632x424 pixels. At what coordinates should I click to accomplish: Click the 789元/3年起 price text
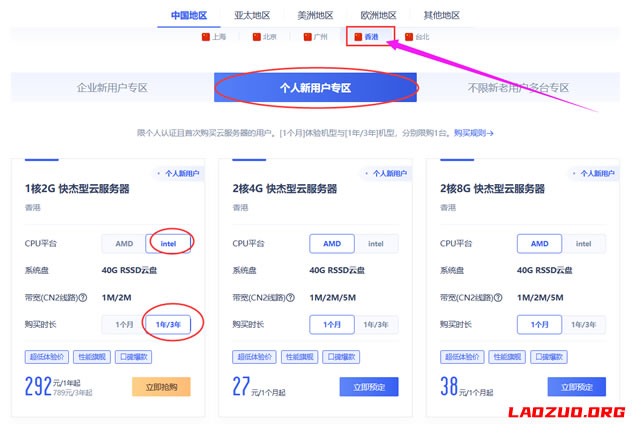[x=73, y=393]
